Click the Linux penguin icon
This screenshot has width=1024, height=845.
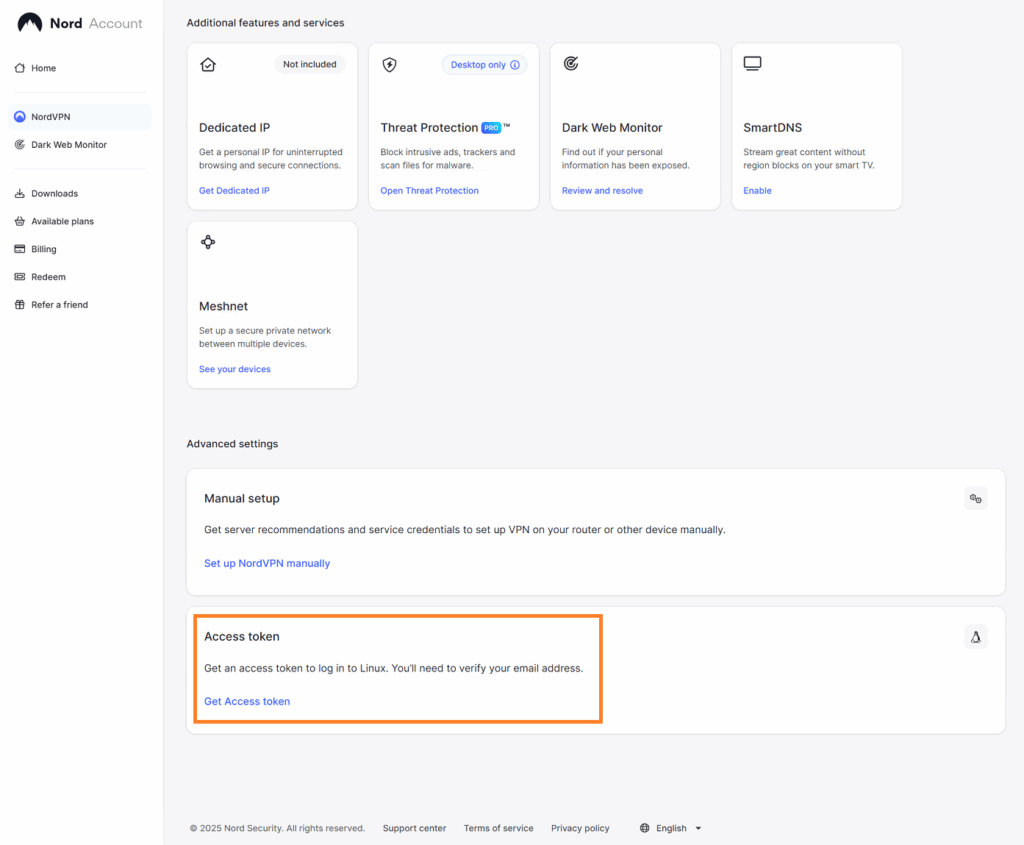pos(975,637)
